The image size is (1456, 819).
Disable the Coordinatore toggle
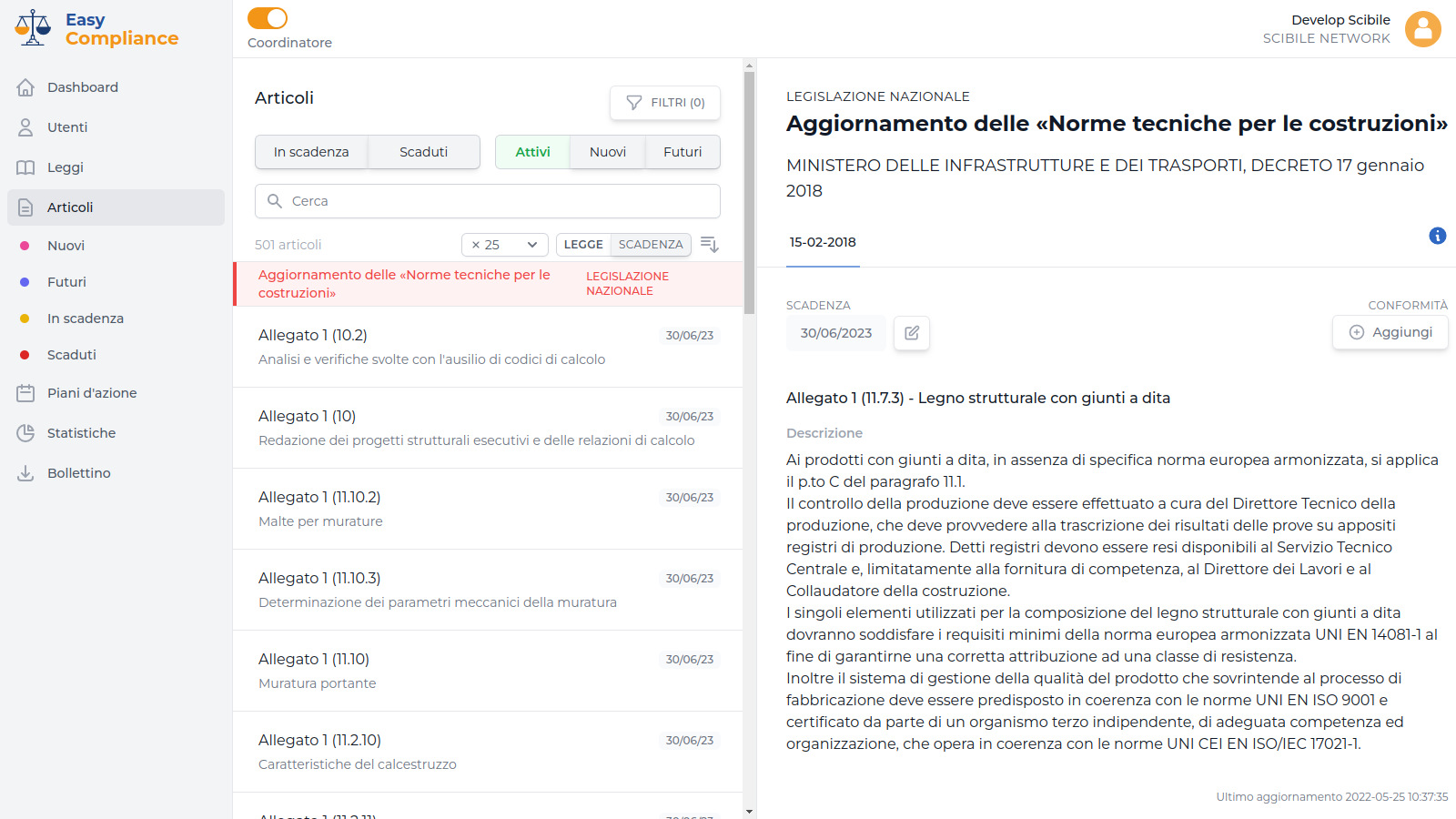267,16
